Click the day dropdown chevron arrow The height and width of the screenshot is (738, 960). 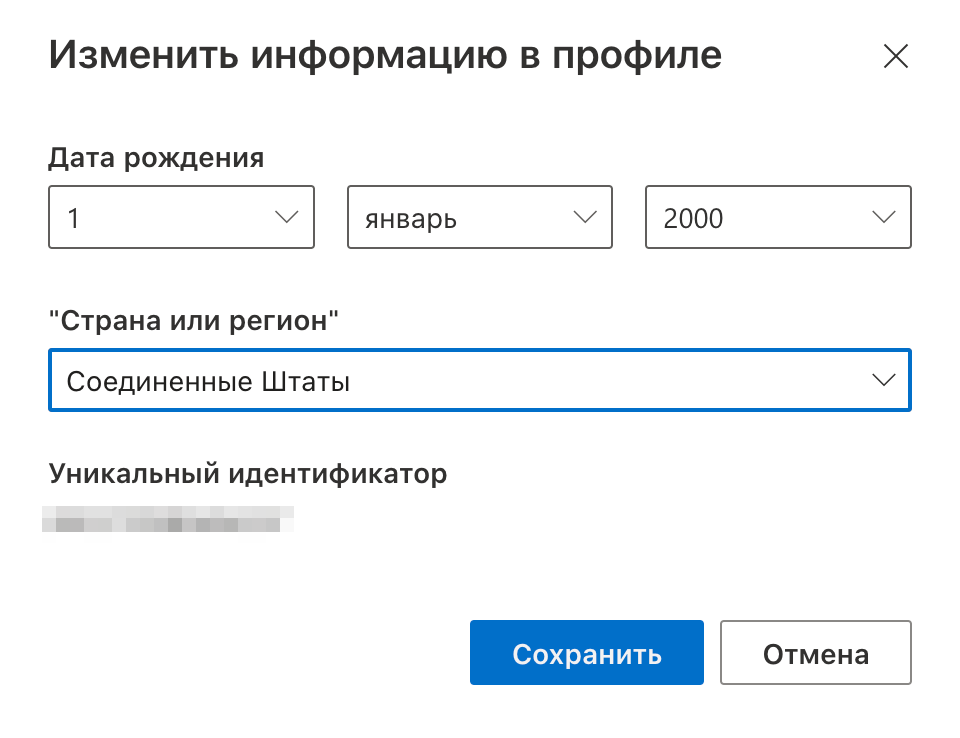pos(286,217)
